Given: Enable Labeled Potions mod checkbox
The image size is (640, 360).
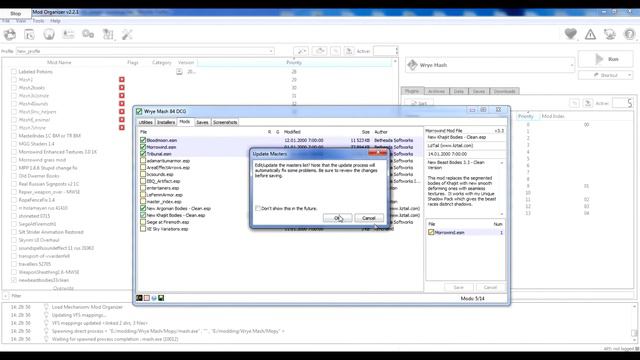Looking at the screenshot, I should click(14, 71).
